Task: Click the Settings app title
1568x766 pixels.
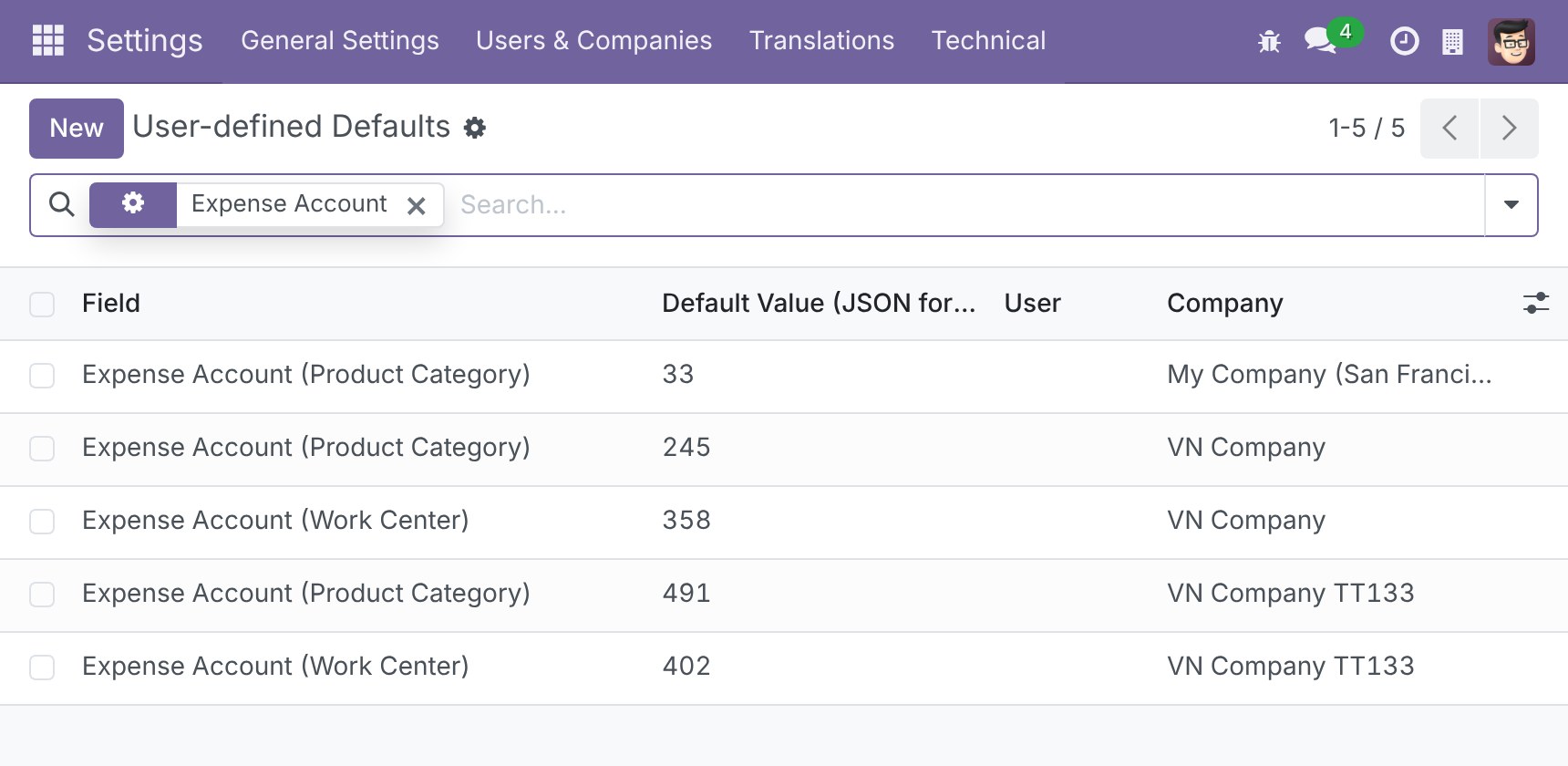Action: pos(145,40)
